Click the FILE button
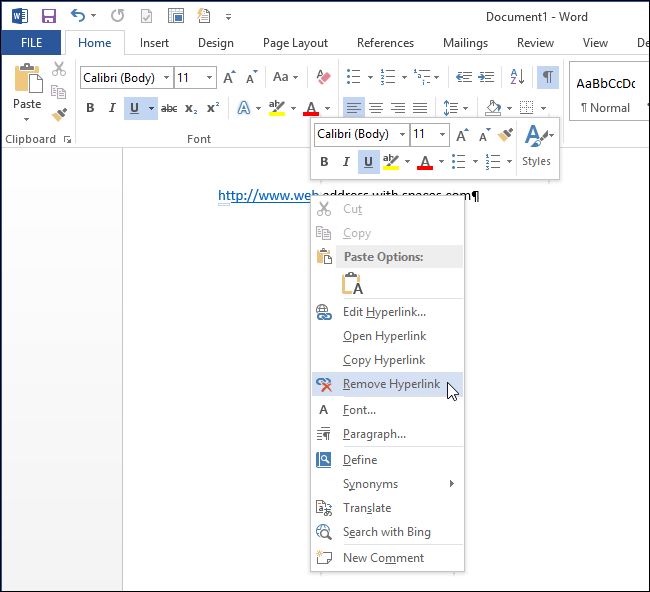This screenshot has height=592, width=650. point(32,43)
